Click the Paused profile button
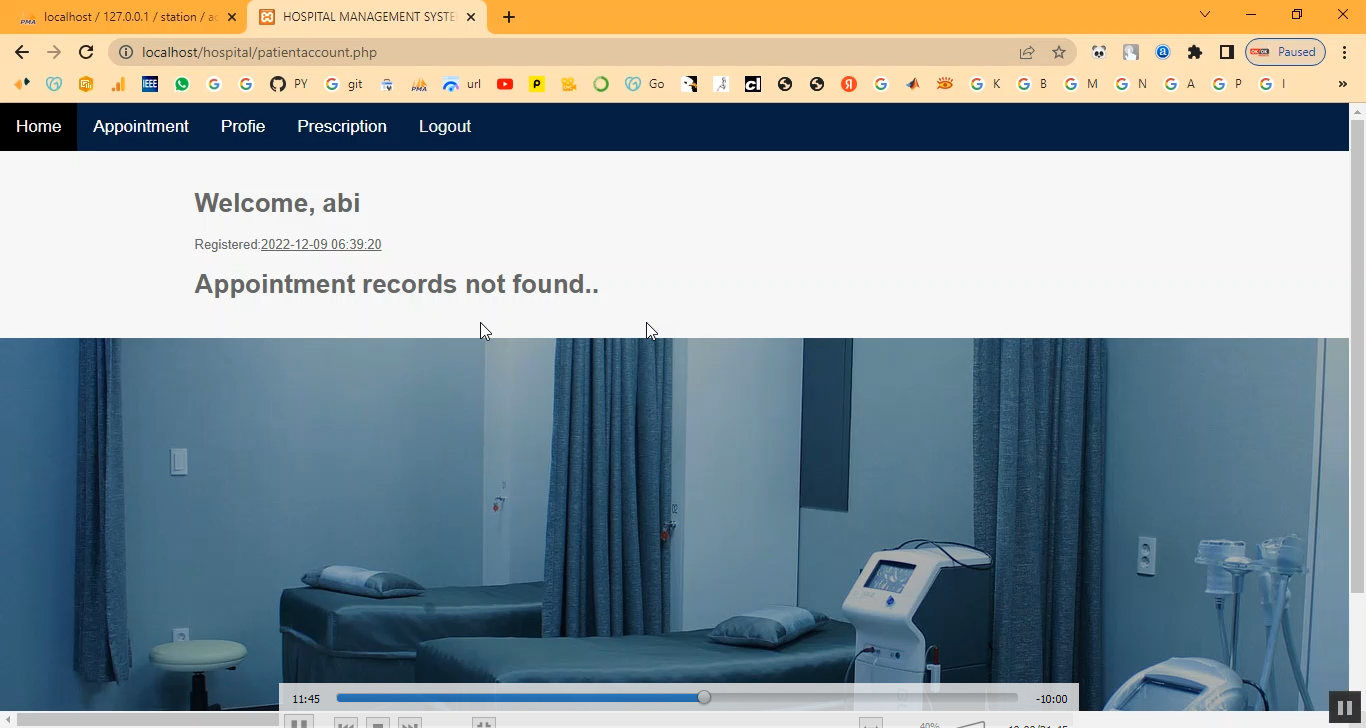 click(1285, 53)
